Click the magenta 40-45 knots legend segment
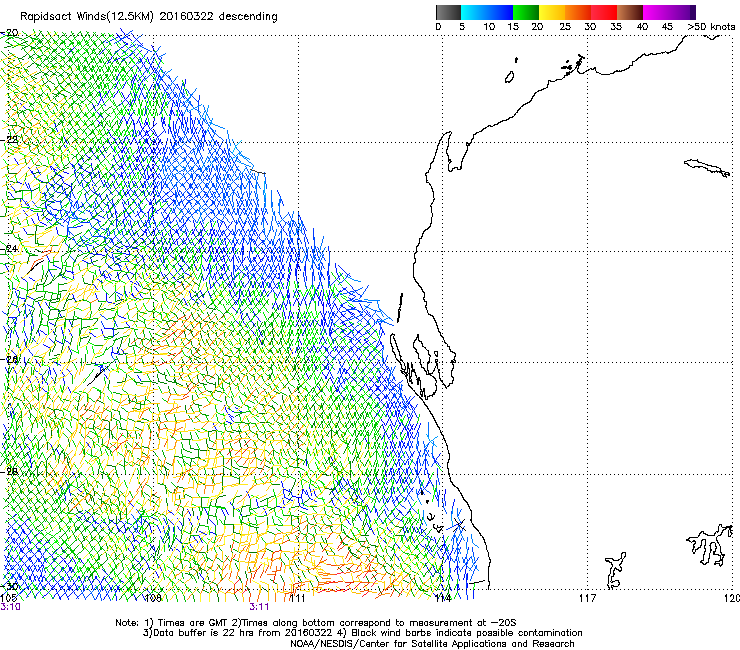This screenshot has width=740, height=650. tap(656, 12)
